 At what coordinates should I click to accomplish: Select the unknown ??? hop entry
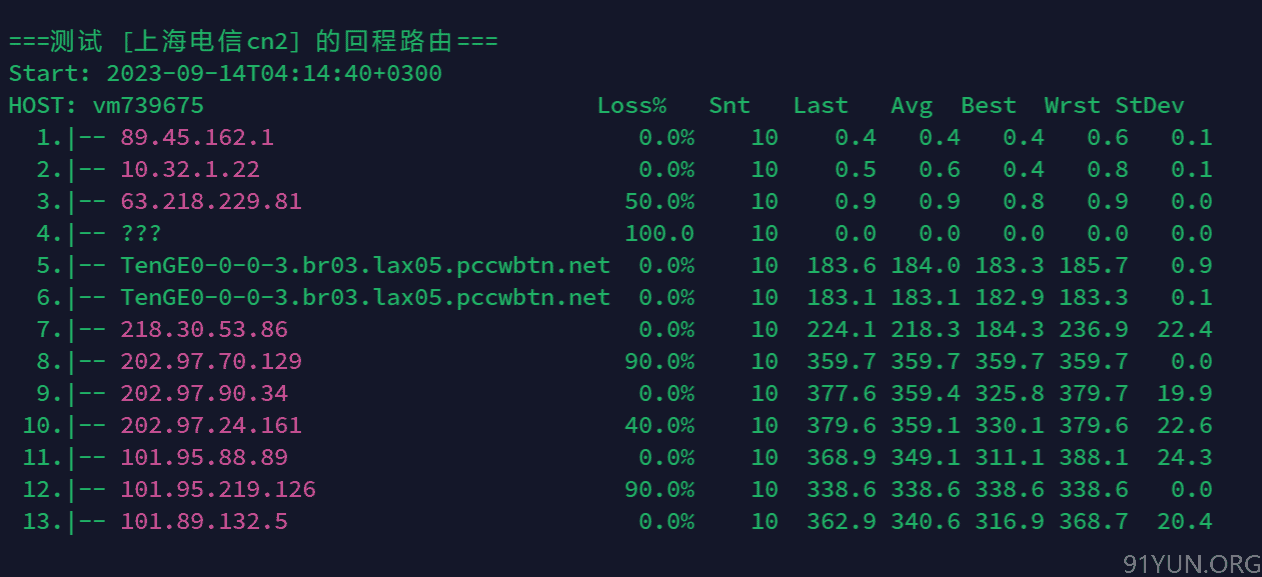pos(141,233)
